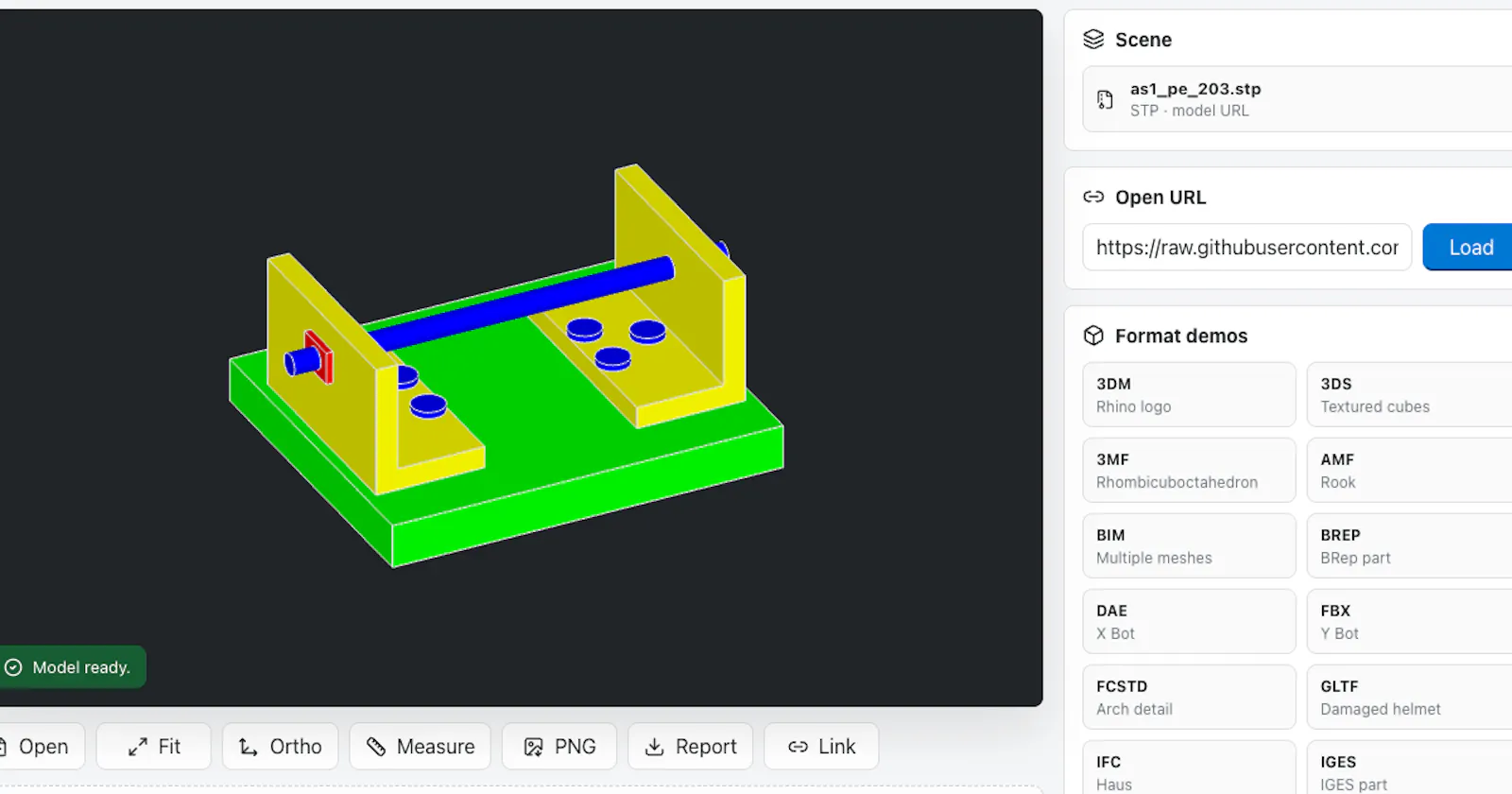
Task: Open the 3DM Rhino logo demo
Action: tap(1189, 395)
